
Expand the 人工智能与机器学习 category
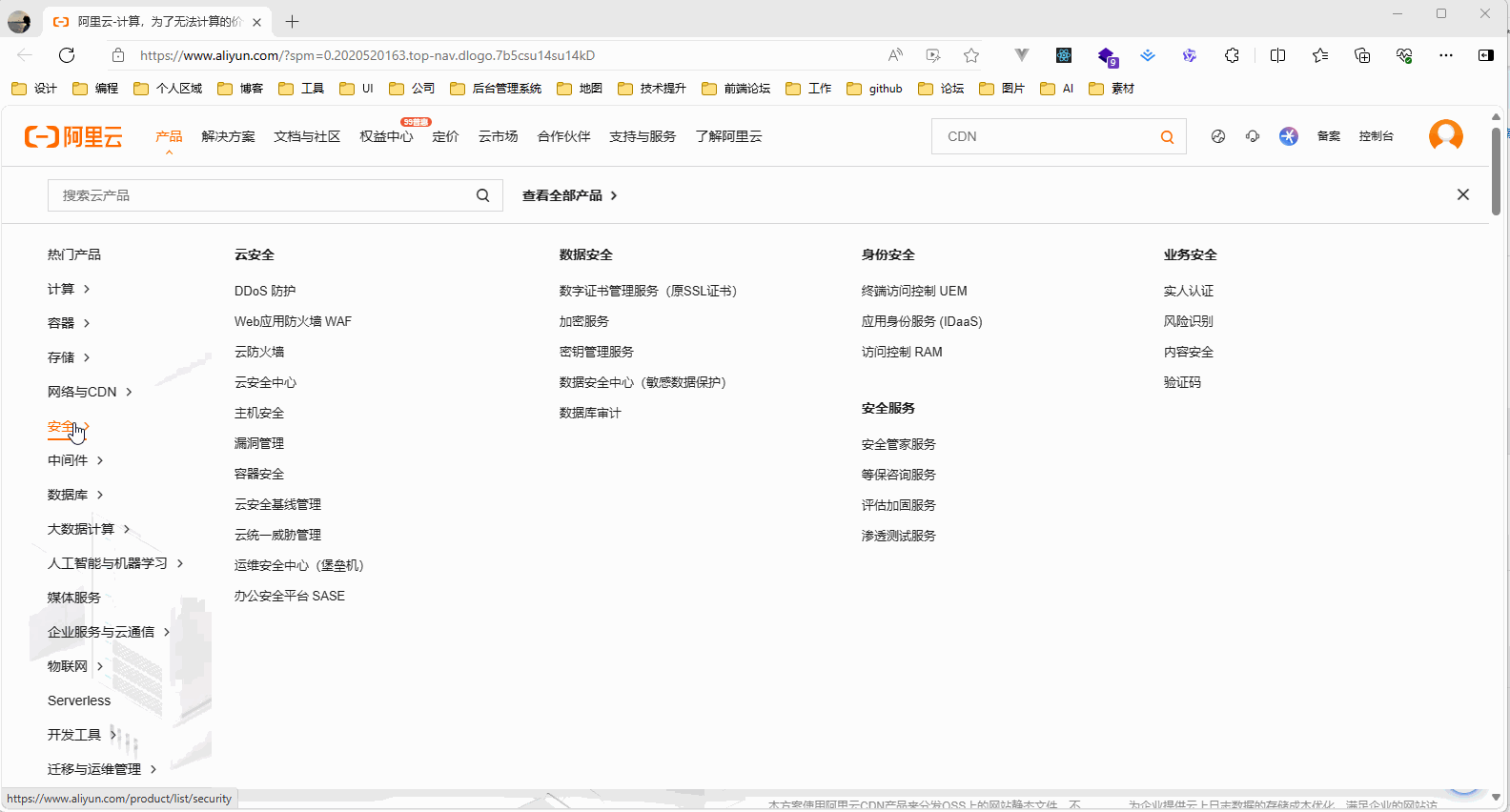115,563
